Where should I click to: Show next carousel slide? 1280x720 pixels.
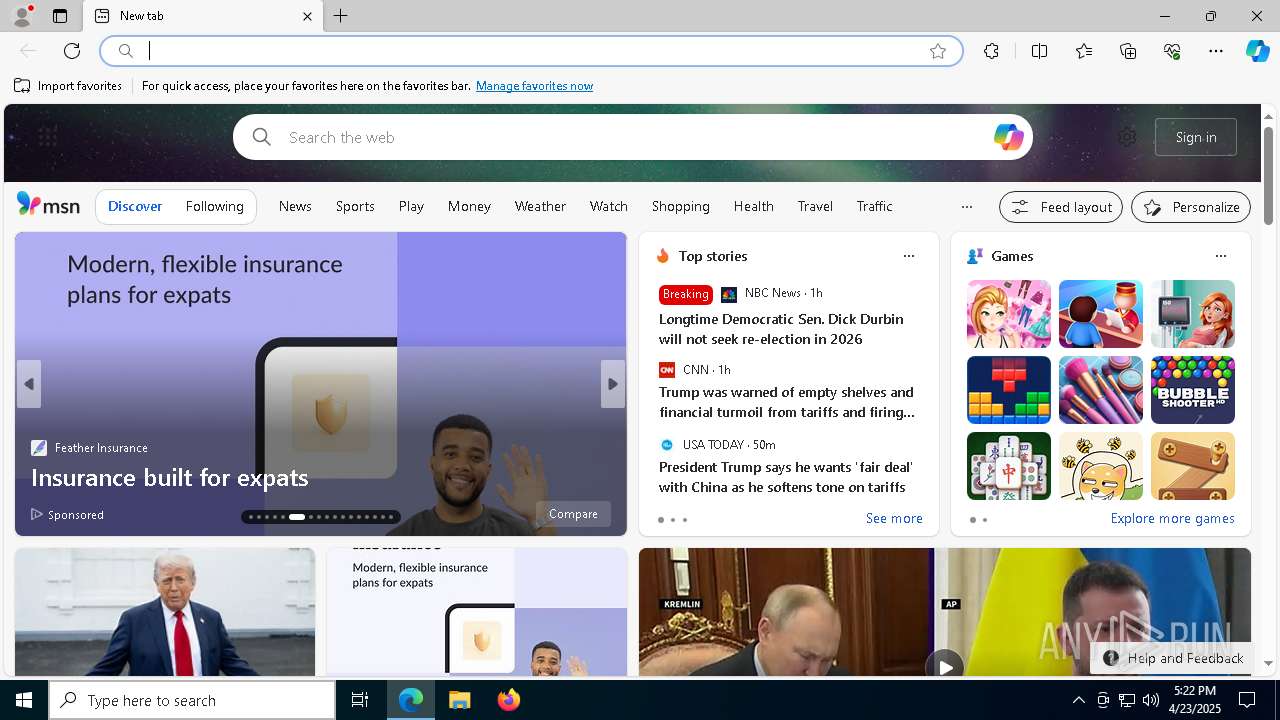click(613, 384)
